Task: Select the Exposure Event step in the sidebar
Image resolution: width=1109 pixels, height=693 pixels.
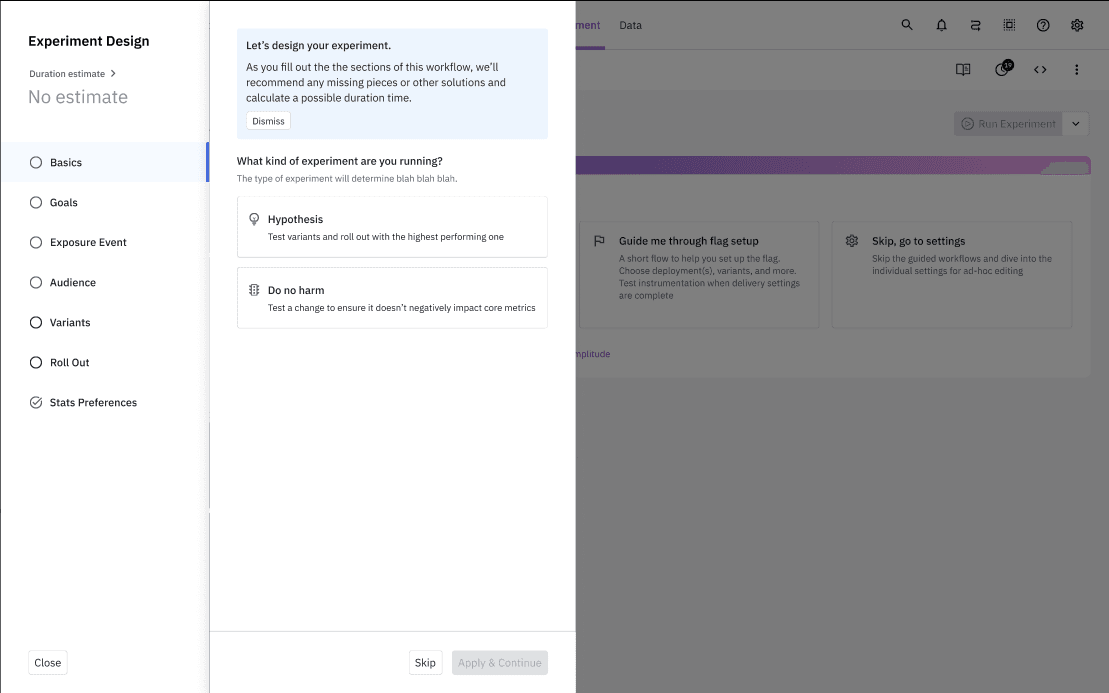Action: coord(35,242)
